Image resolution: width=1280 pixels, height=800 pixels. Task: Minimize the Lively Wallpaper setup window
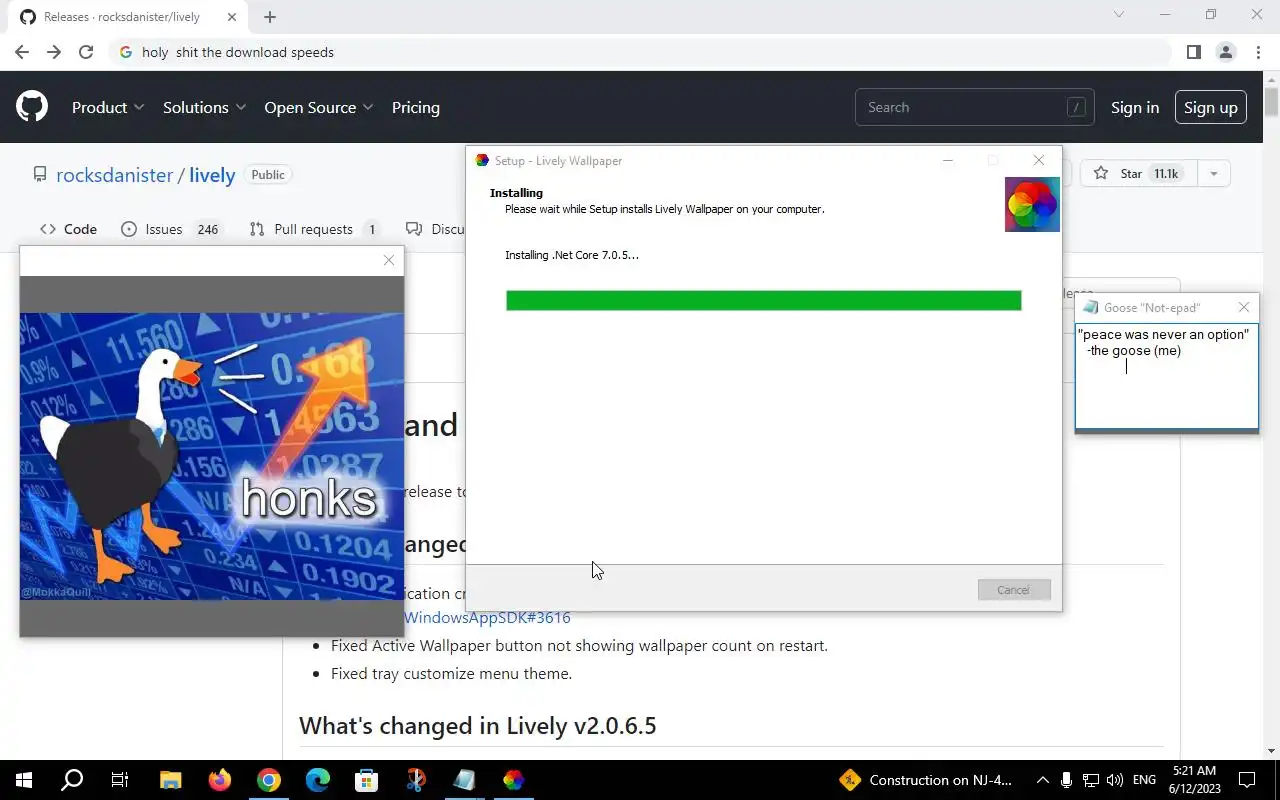point(947,160)
